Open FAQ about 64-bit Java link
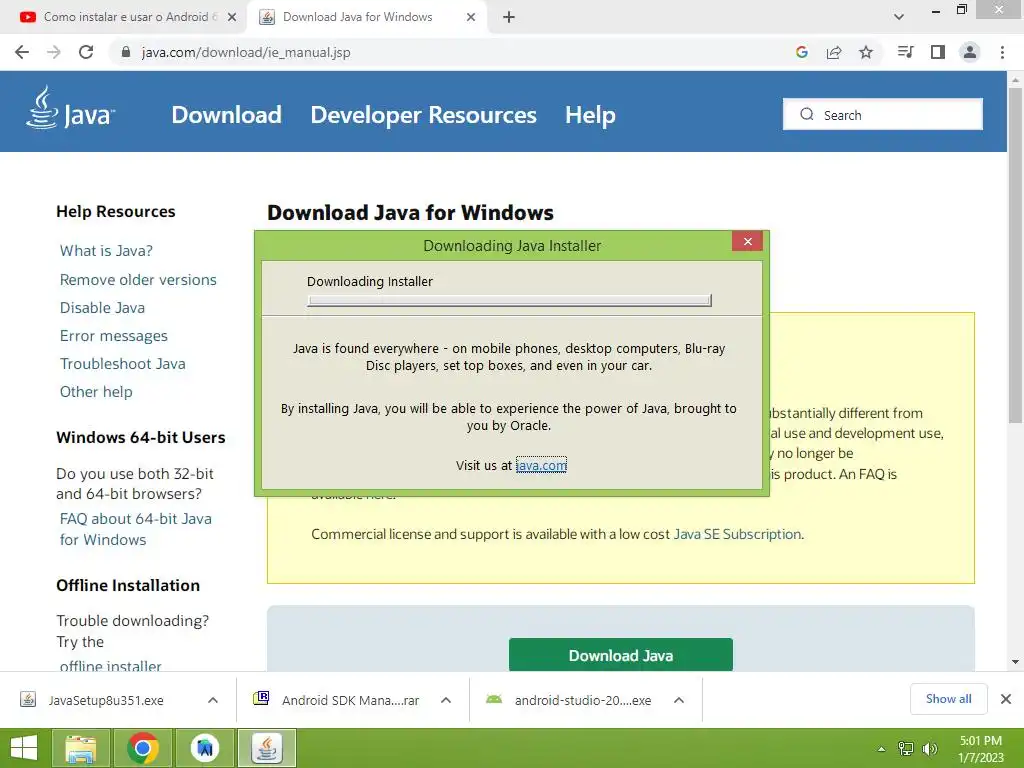This screenshot has width=1024, height=768. [136, 529]
